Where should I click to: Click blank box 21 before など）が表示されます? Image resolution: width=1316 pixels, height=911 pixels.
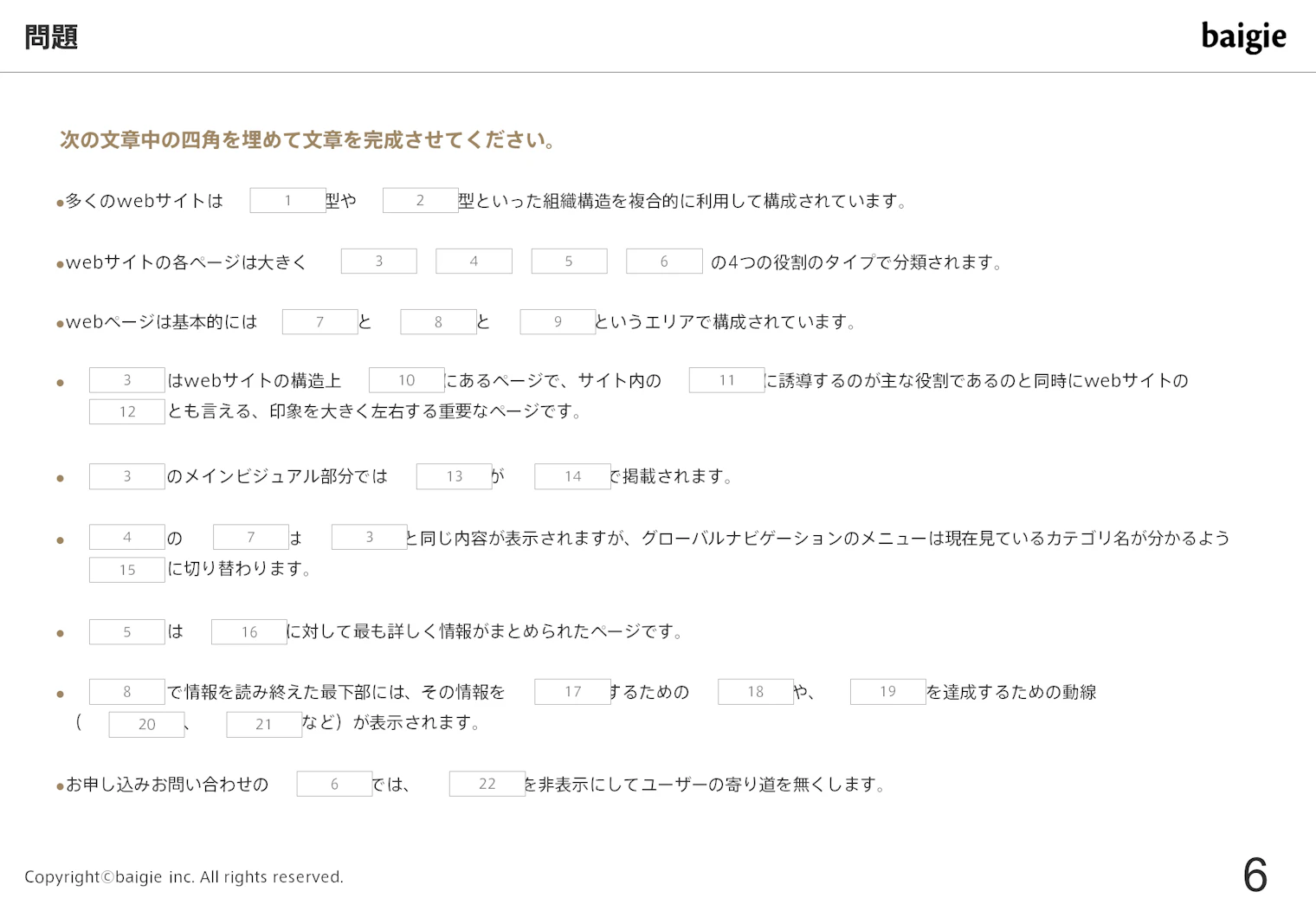pos(264,725)
